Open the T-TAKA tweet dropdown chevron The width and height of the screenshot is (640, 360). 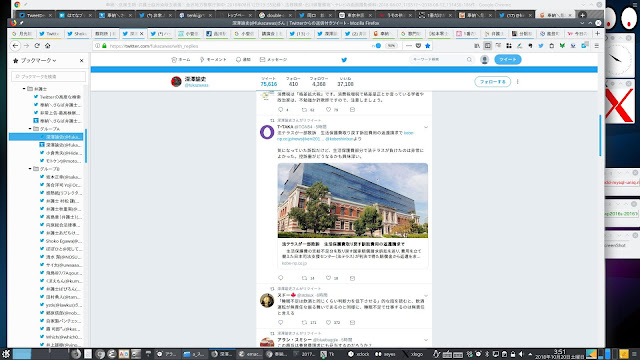coord(426,127)
